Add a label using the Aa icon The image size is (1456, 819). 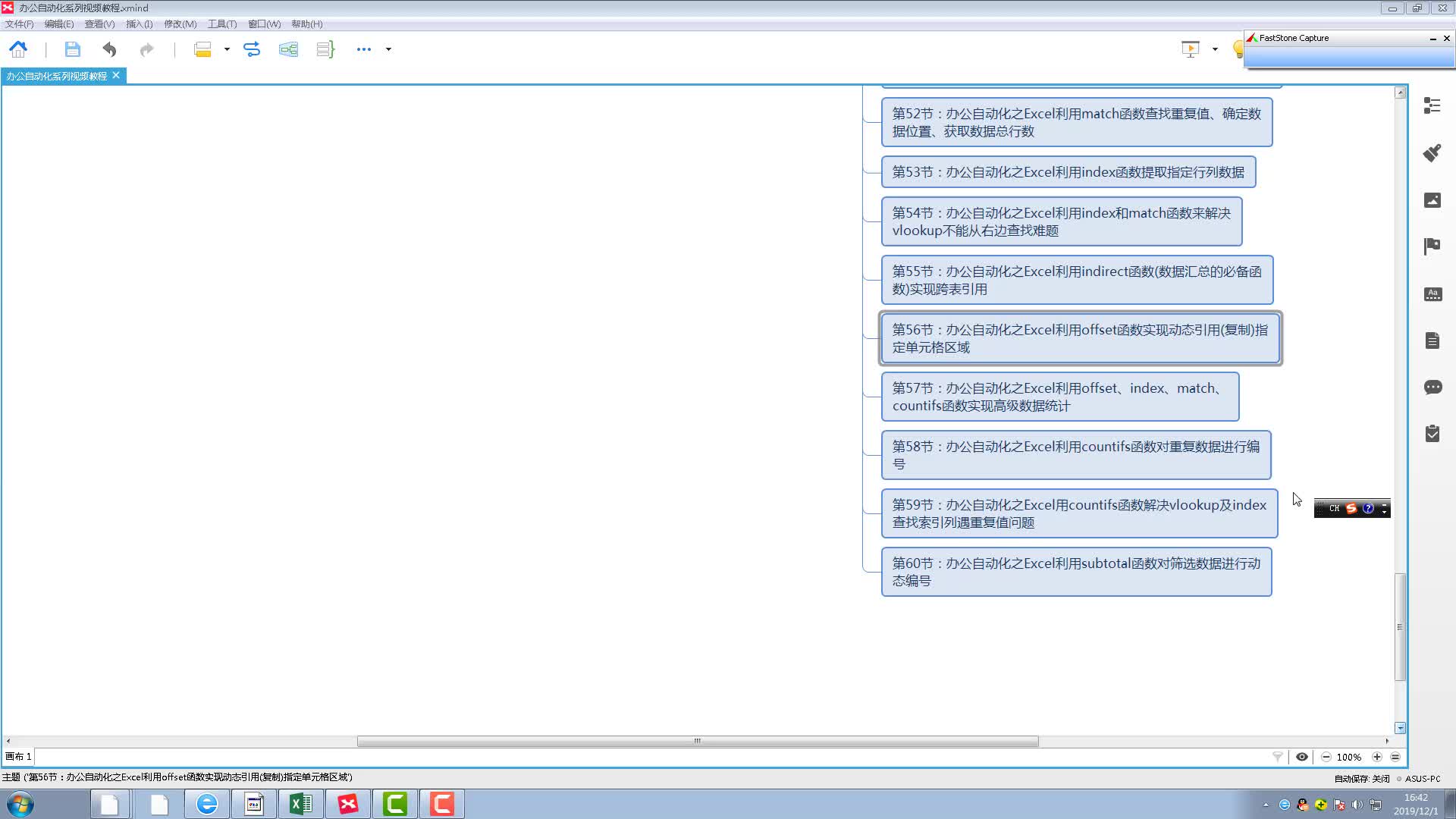[1432, 294]
